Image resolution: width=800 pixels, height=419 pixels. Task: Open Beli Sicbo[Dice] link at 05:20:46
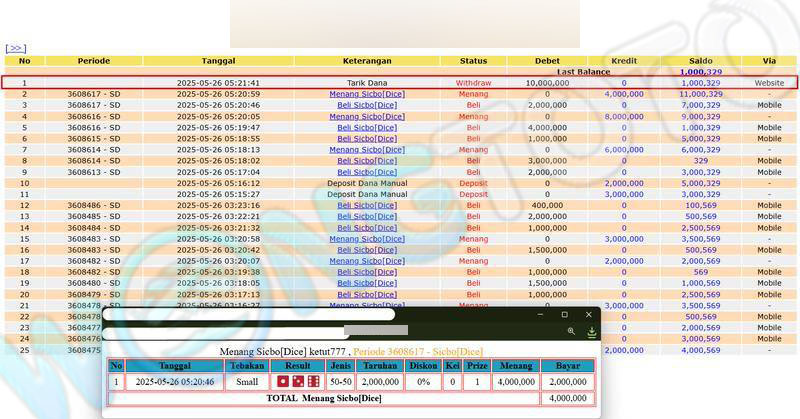[366, 105]
